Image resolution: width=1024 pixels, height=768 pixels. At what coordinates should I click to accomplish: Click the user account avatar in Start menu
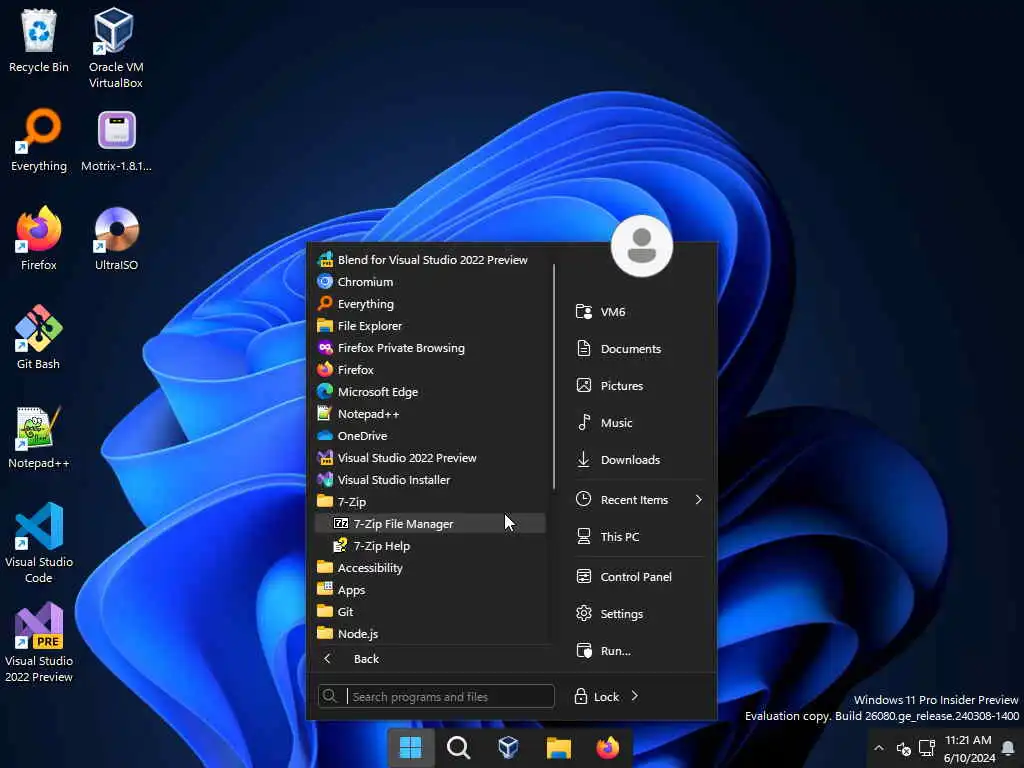click(x=641, y=246)
